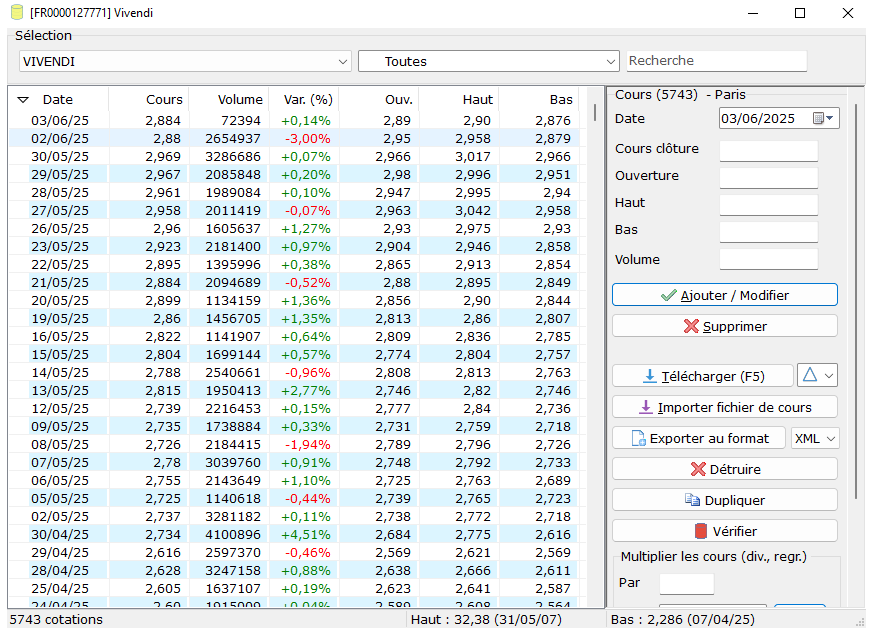
Task: Focus the Recherche search field
Action: 717,60
